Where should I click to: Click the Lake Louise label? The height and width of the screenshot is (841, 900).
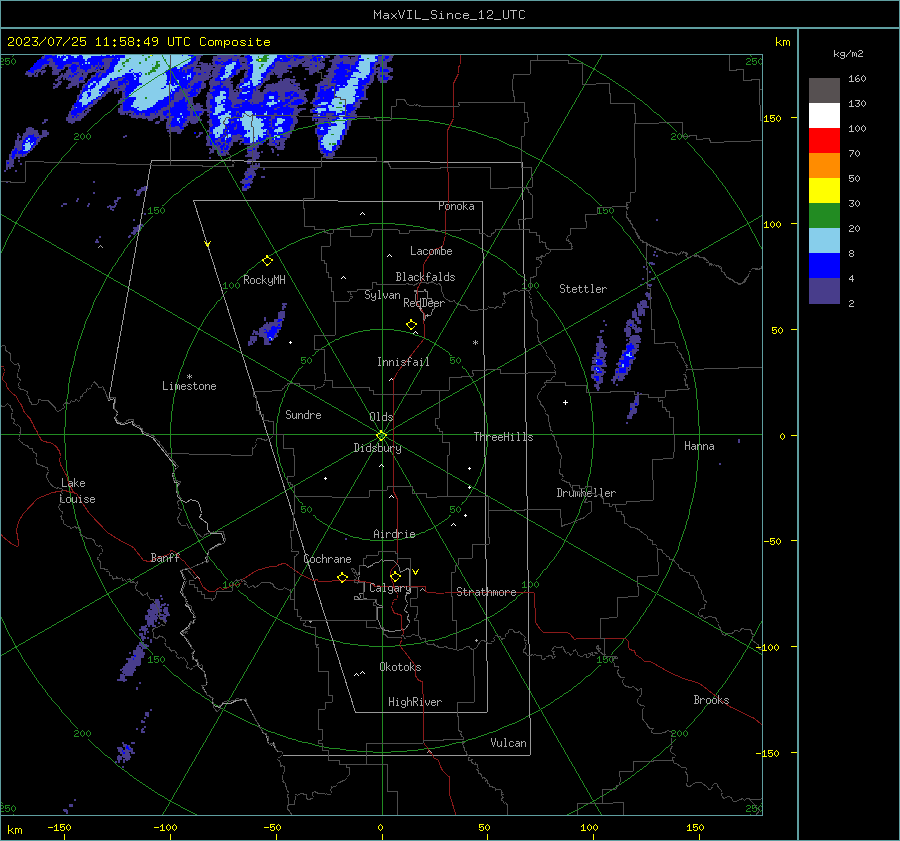(x=77, y=491)
